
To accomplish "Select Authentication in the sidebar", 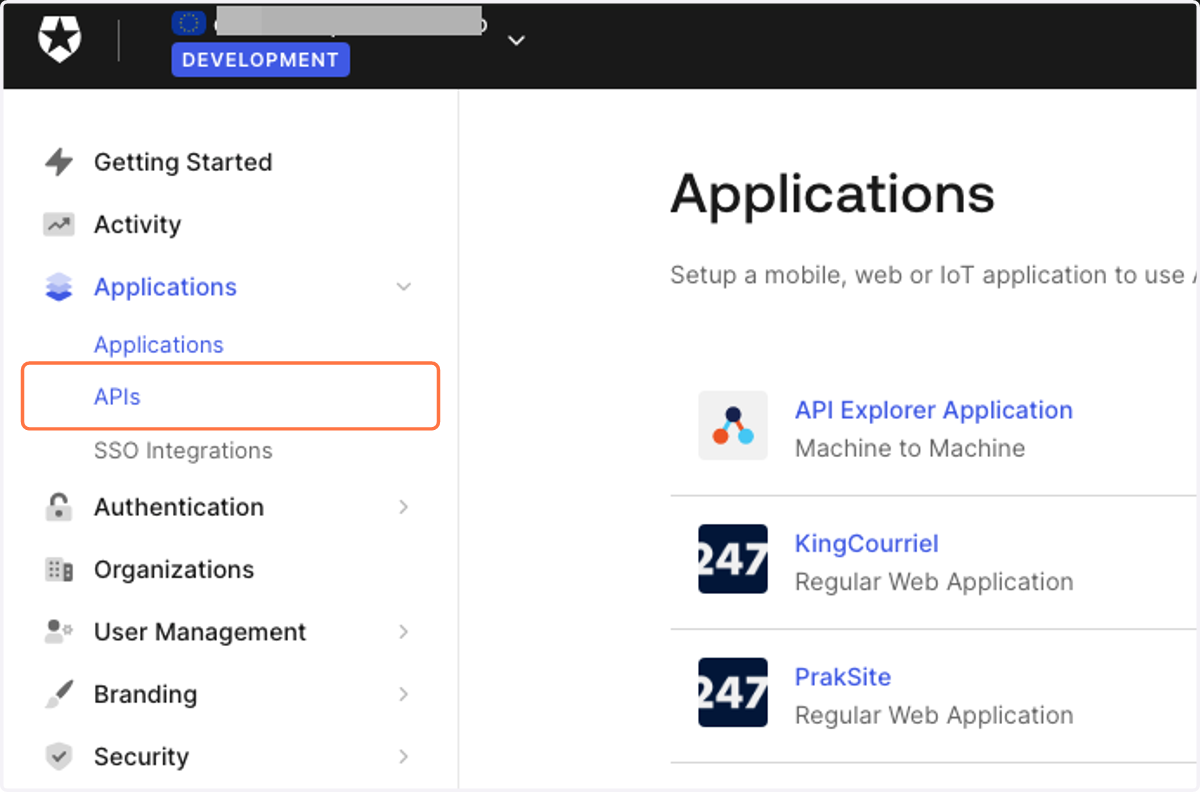I will coord(179,507).
